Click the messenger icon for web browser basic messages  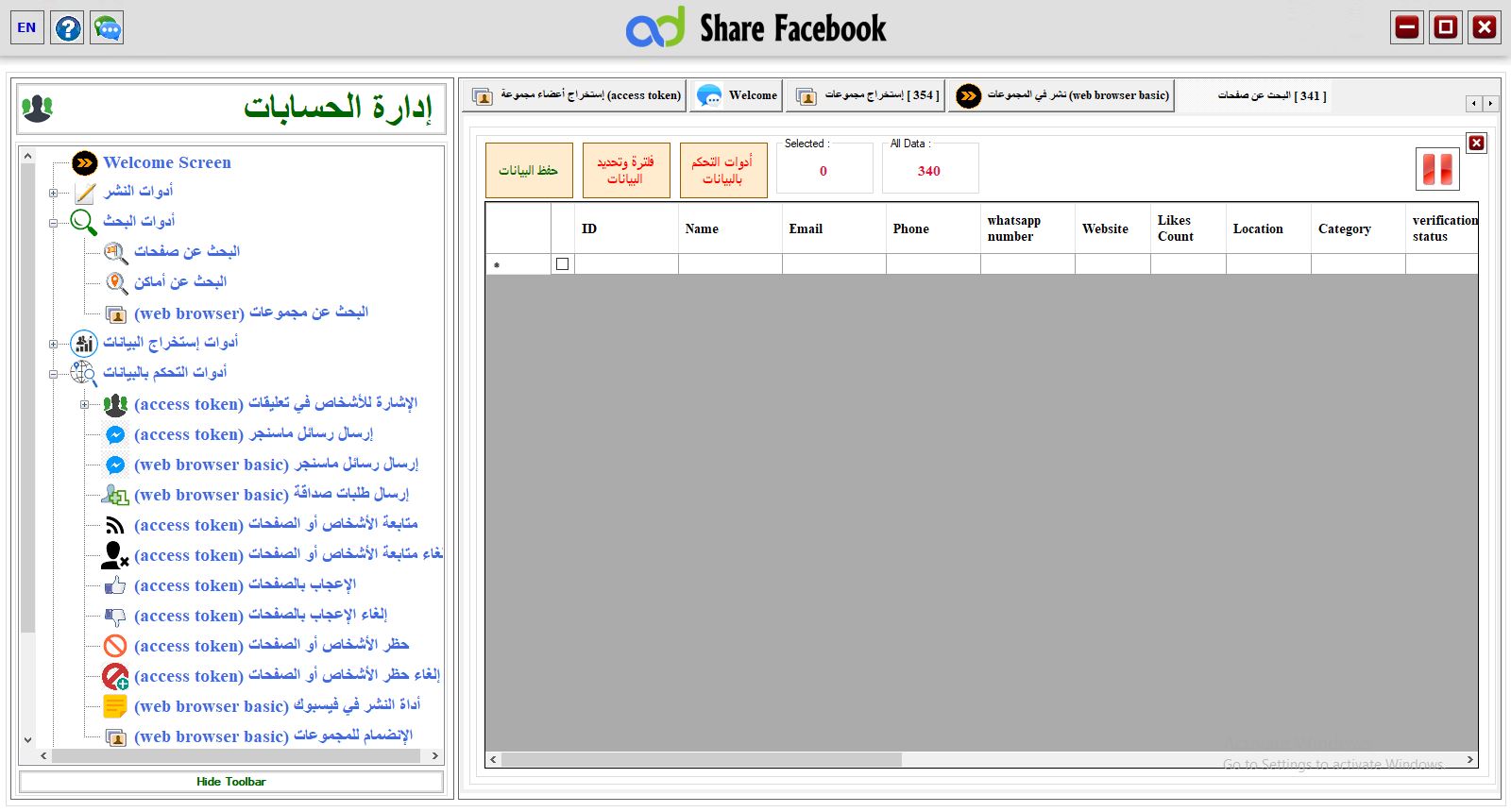coord(115,465)
